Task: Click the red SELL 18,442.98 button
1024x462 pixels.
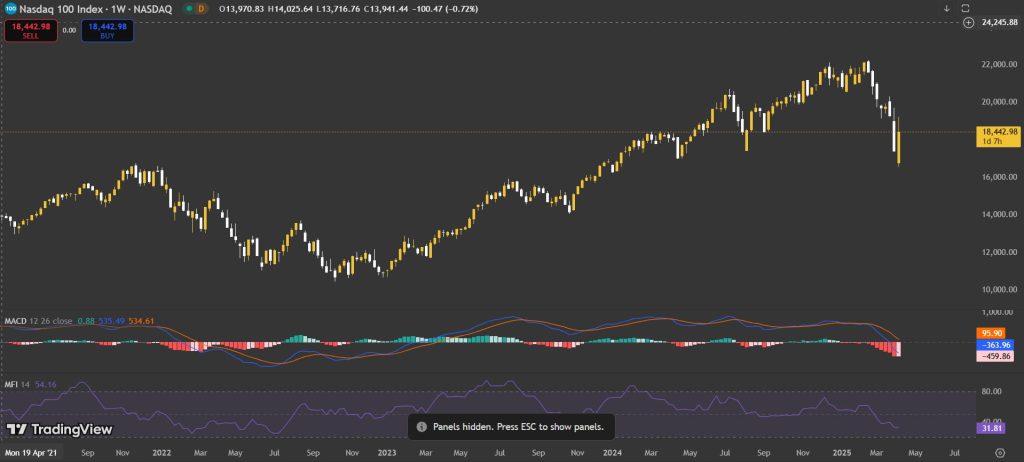Action: point(31,31)
